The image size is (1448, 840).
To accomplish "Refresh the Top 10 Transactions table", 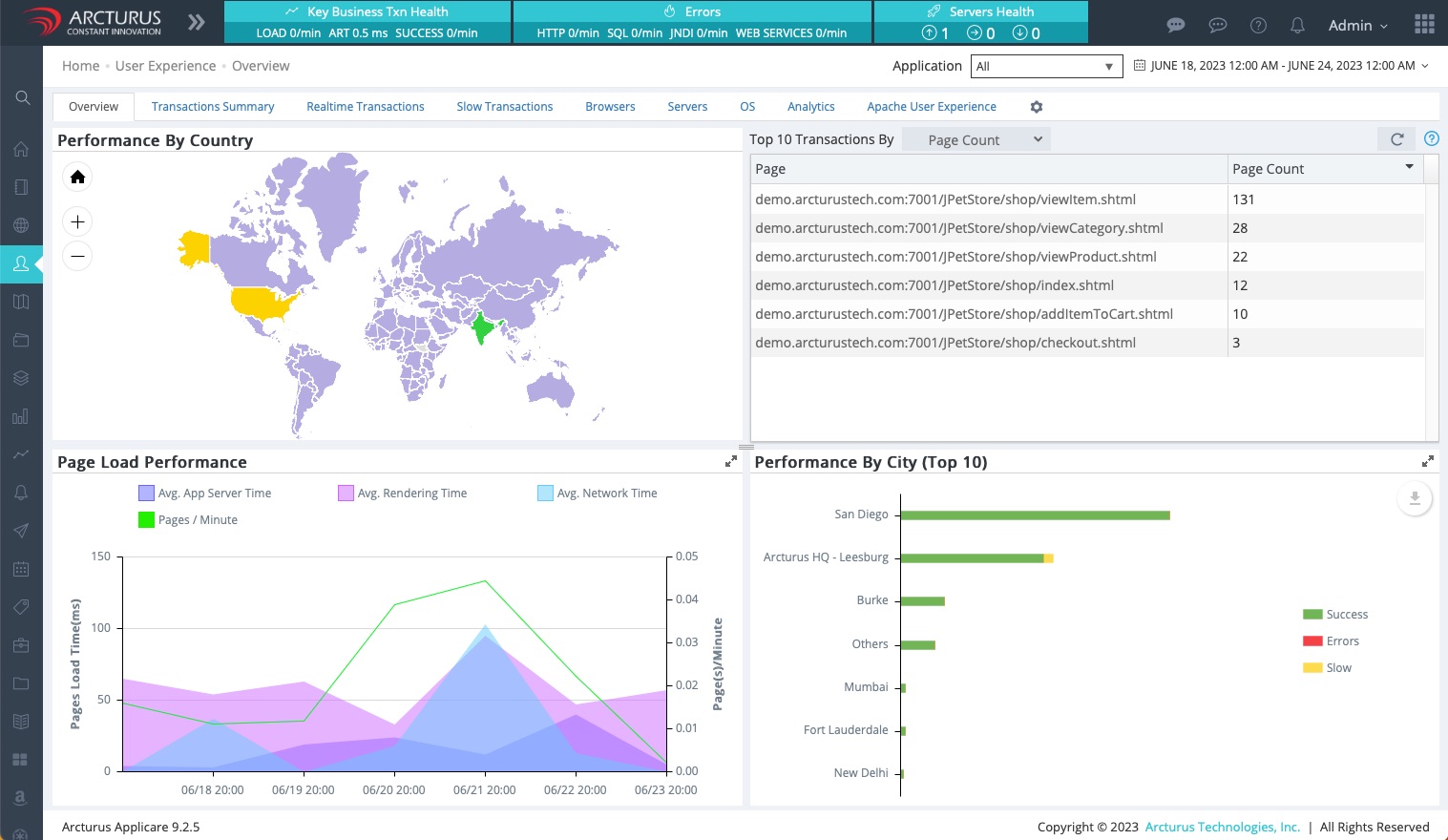I will click(x=1396, y=139).
